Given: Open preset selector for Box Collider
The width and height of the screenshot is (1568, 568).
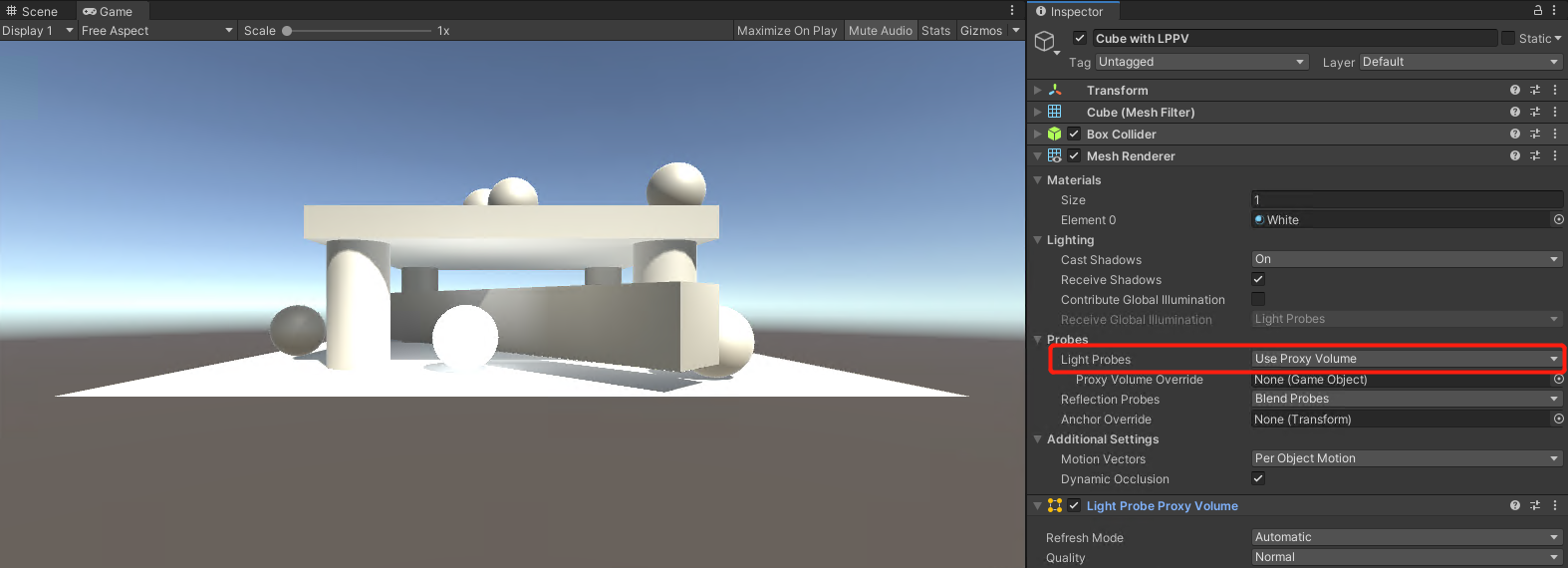Looking at the screenshot, I should pos(1535,134).
